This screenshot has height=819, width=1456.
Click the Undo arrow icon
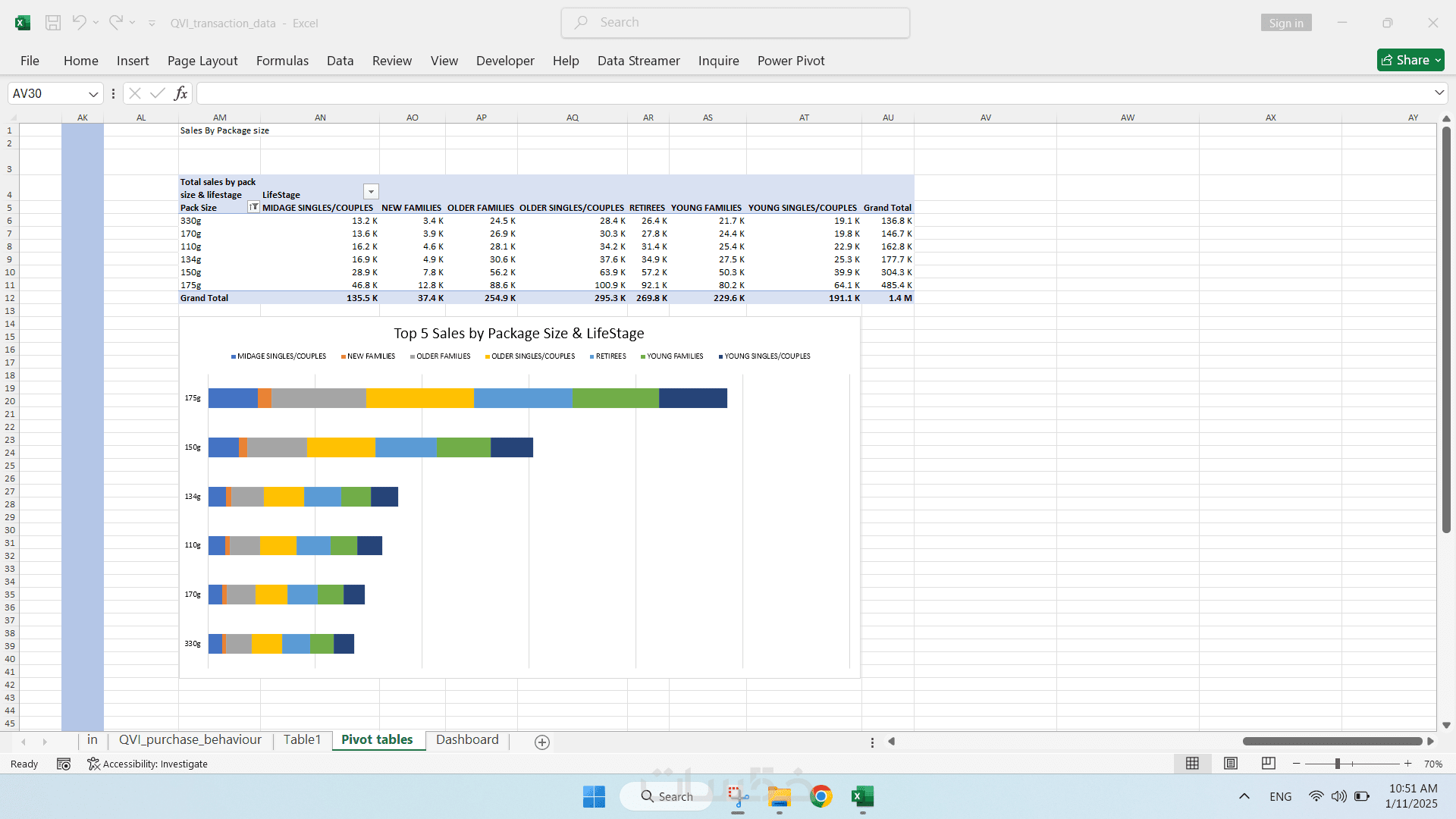[79, 23]
